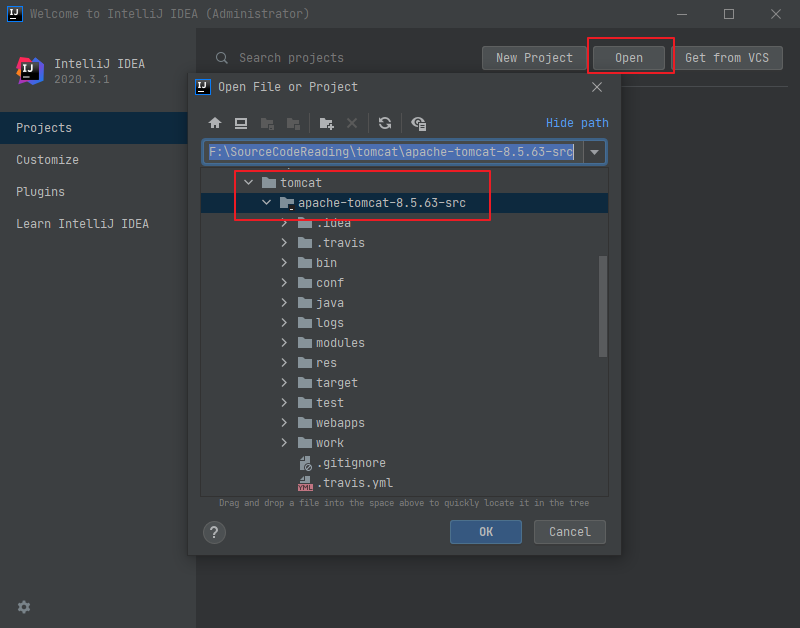
Task: Expand the target folder chevron
Action: pyautogui.click(x=284, y=383)
